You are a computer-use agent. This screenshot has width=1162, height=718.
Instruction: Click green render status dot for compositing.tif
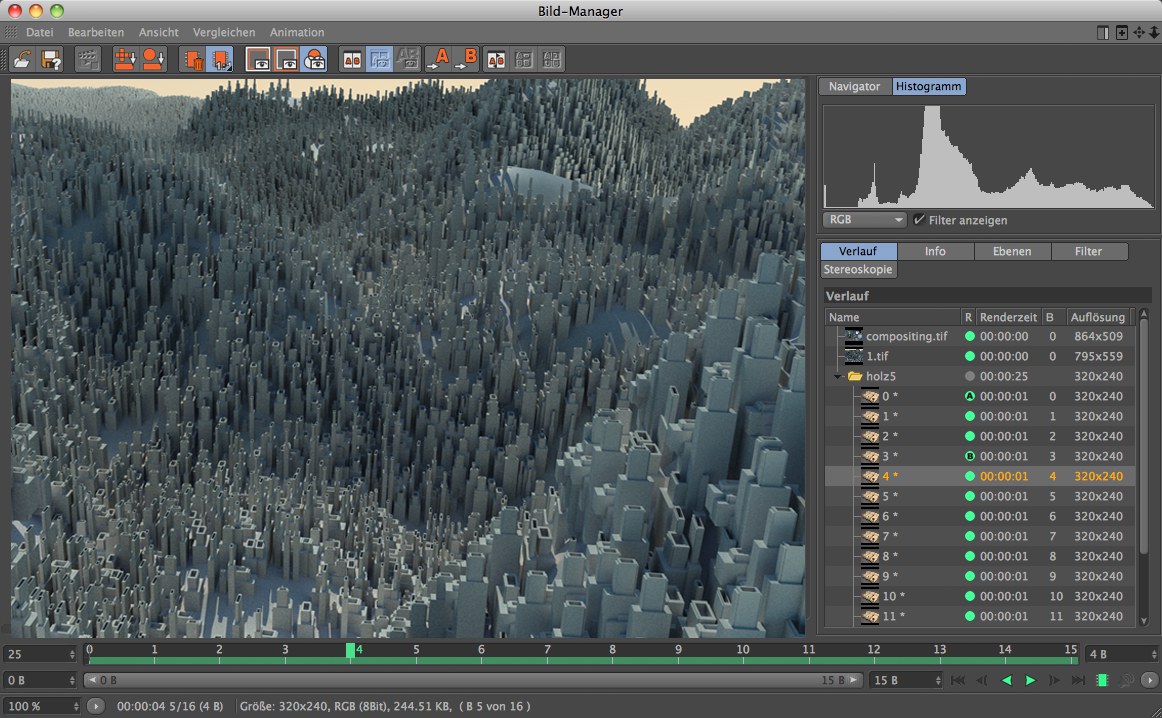click(969, 337)
